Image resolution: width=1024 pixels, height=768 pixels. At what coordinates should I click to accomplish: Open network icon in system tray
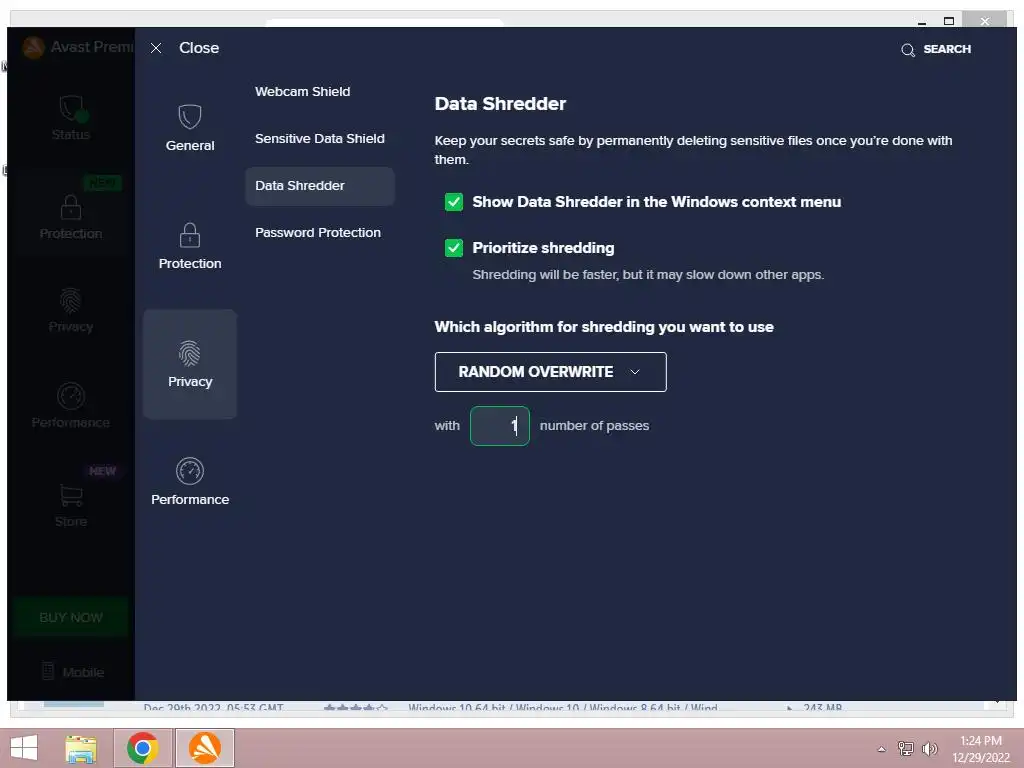(906, 748)
